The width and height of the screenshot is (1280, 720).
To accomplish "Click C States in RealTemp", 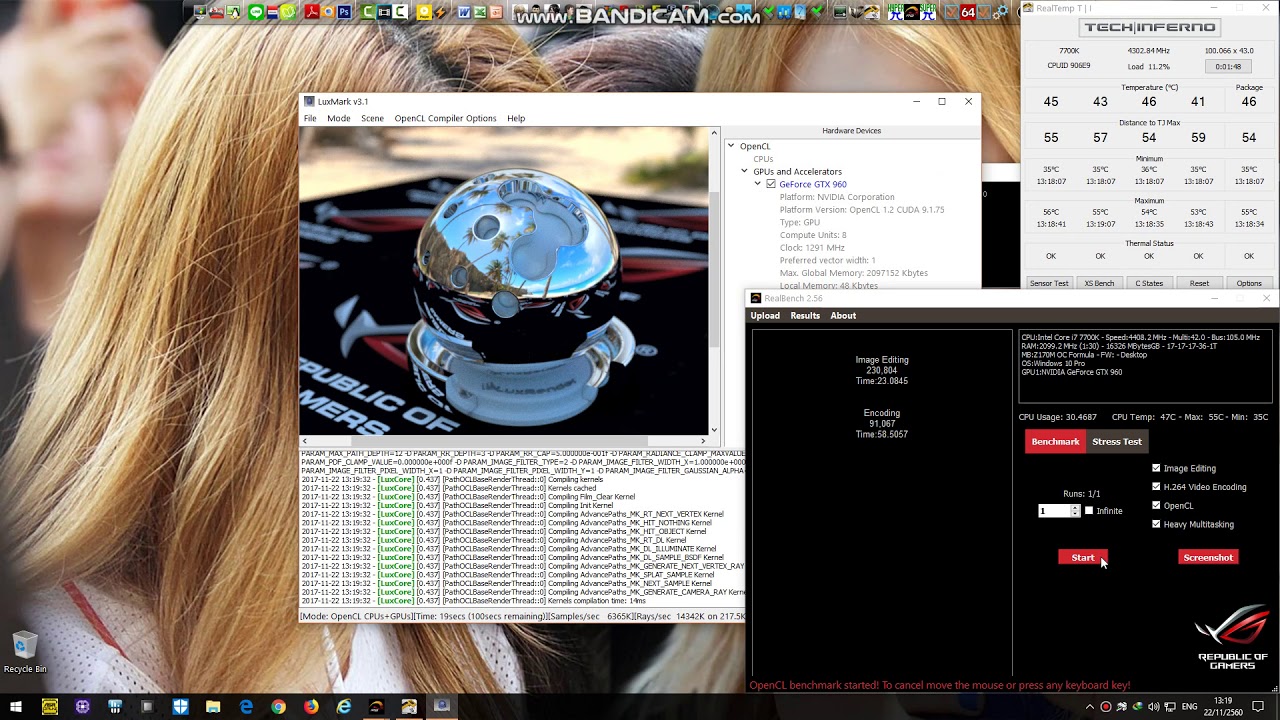I will pos(1149,283).
